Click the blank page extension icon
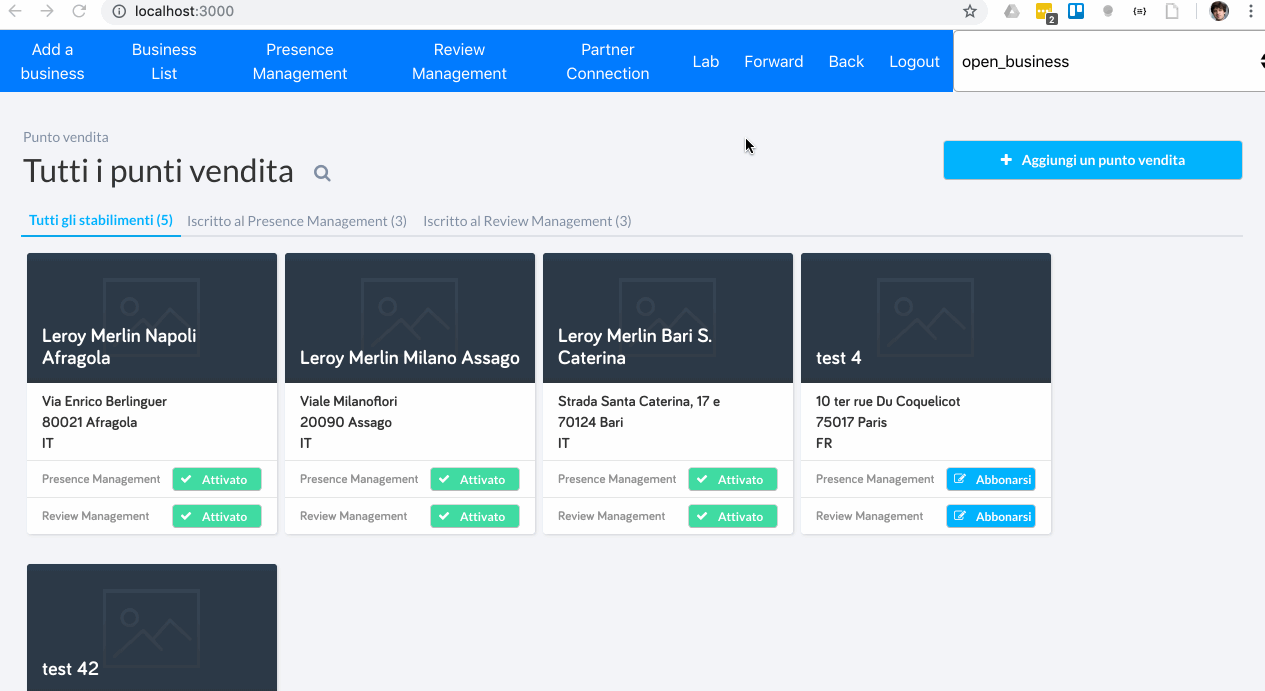Screen dimensions: 1265x691 1172,12
